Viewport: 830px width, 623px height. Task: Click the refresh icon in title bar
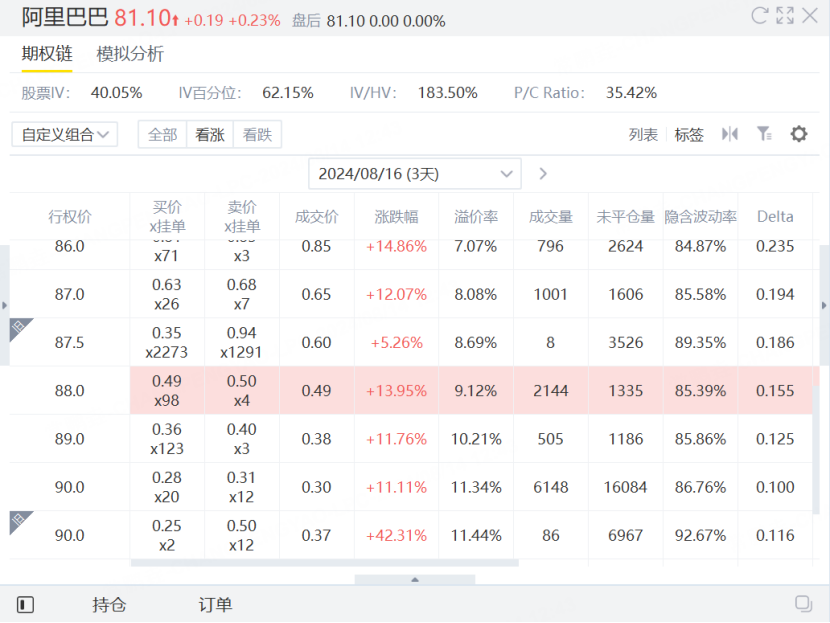click(759, 15)
